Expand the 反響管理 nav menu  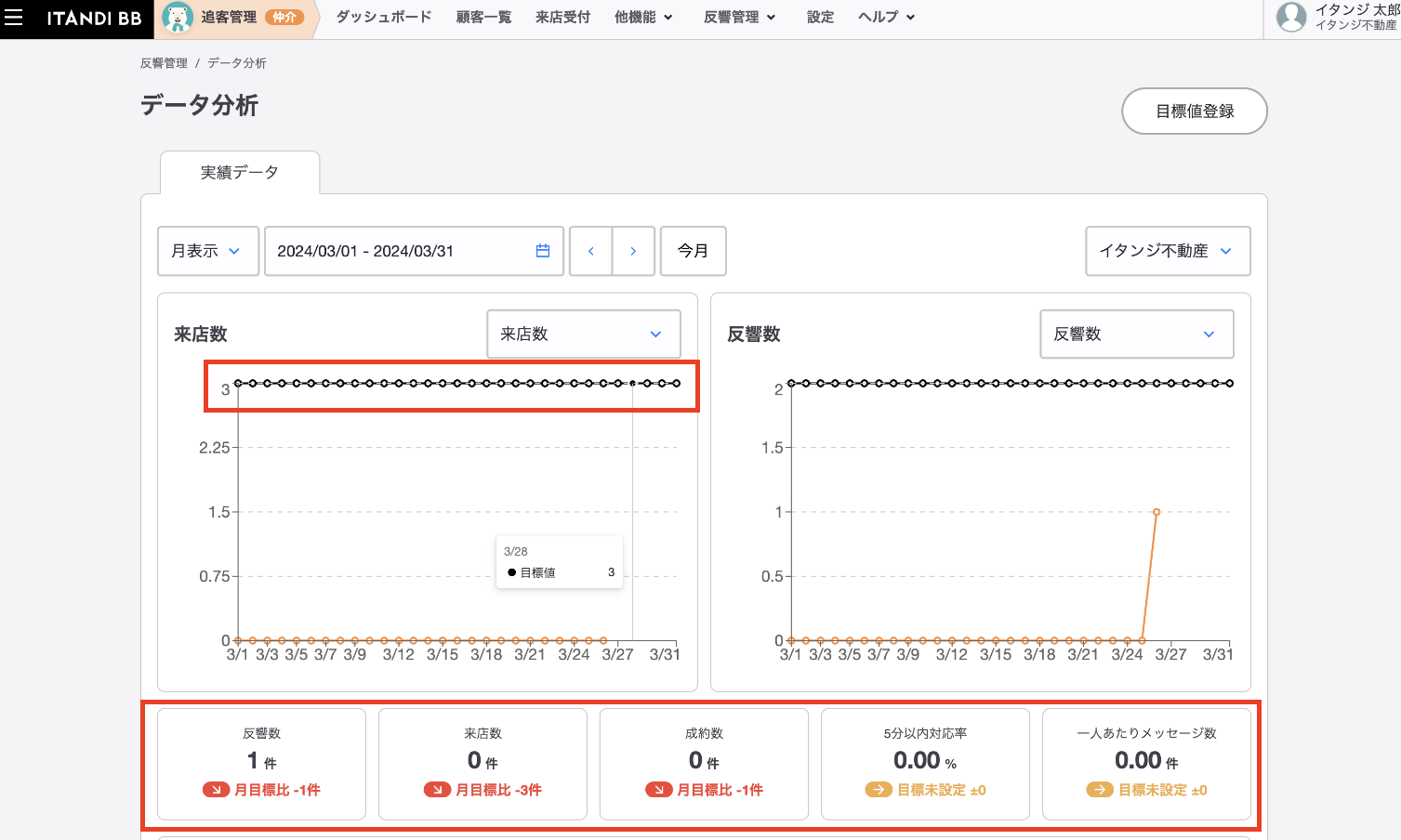(739, 17)
